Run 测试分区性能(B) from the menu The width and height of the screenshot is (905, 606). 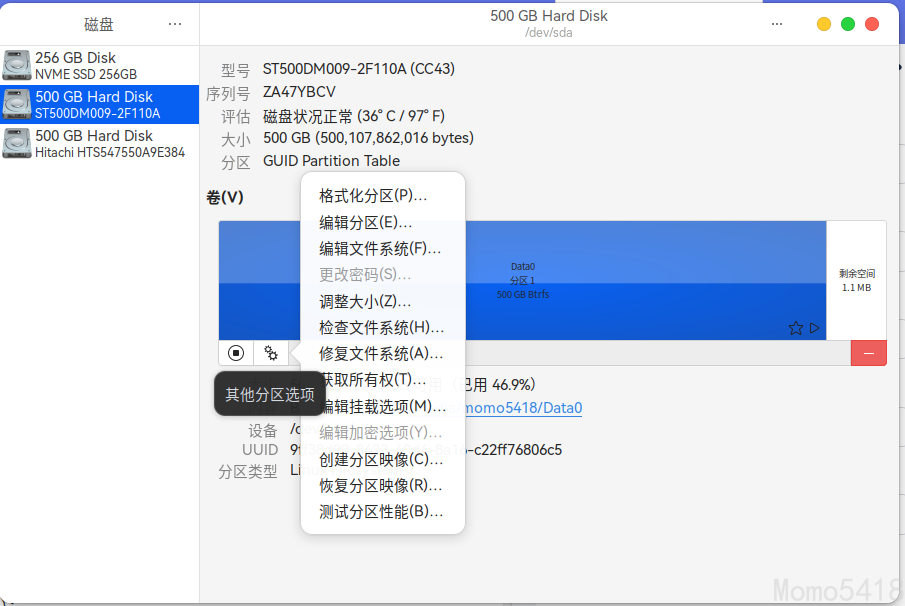(x=381, y=511)
